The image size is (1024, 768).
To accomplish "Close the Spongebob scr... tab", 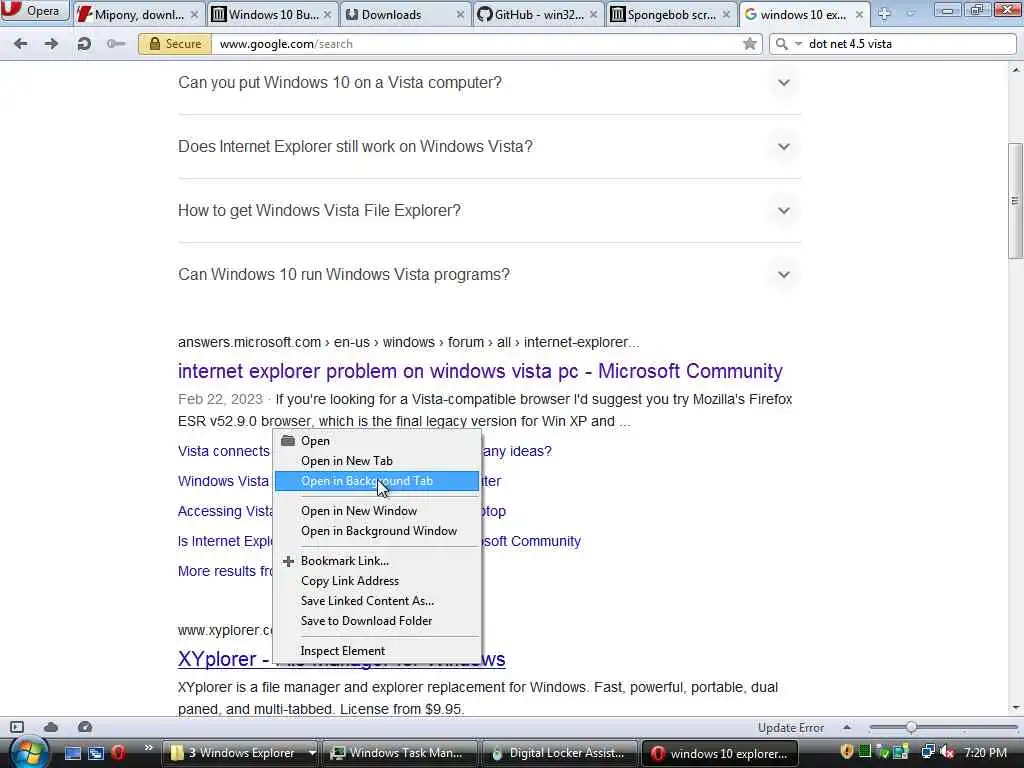I will click(726, 14).
